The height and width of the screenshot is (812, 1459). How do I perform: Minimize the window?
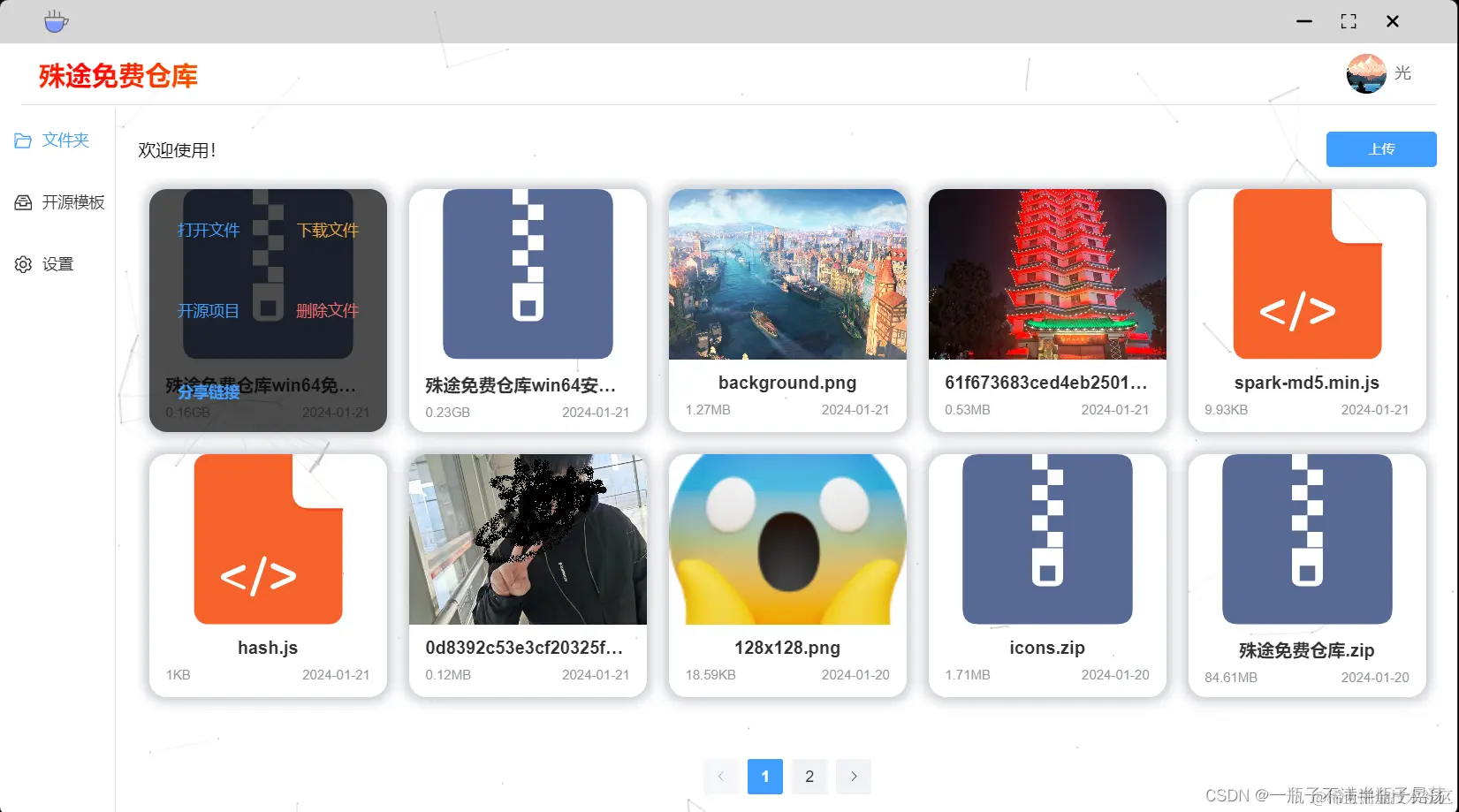coord(1304,21)
